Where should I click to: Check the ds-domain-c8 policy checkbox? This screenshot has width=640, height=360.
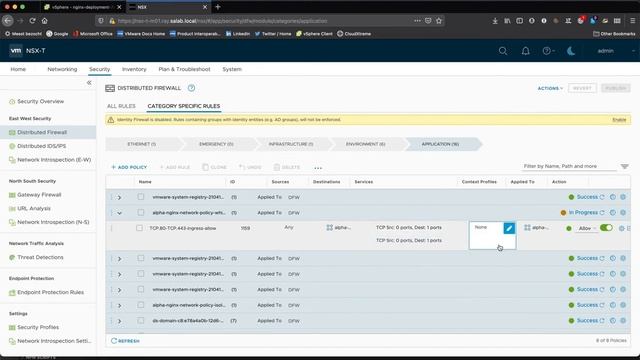[x=141, y=320]
